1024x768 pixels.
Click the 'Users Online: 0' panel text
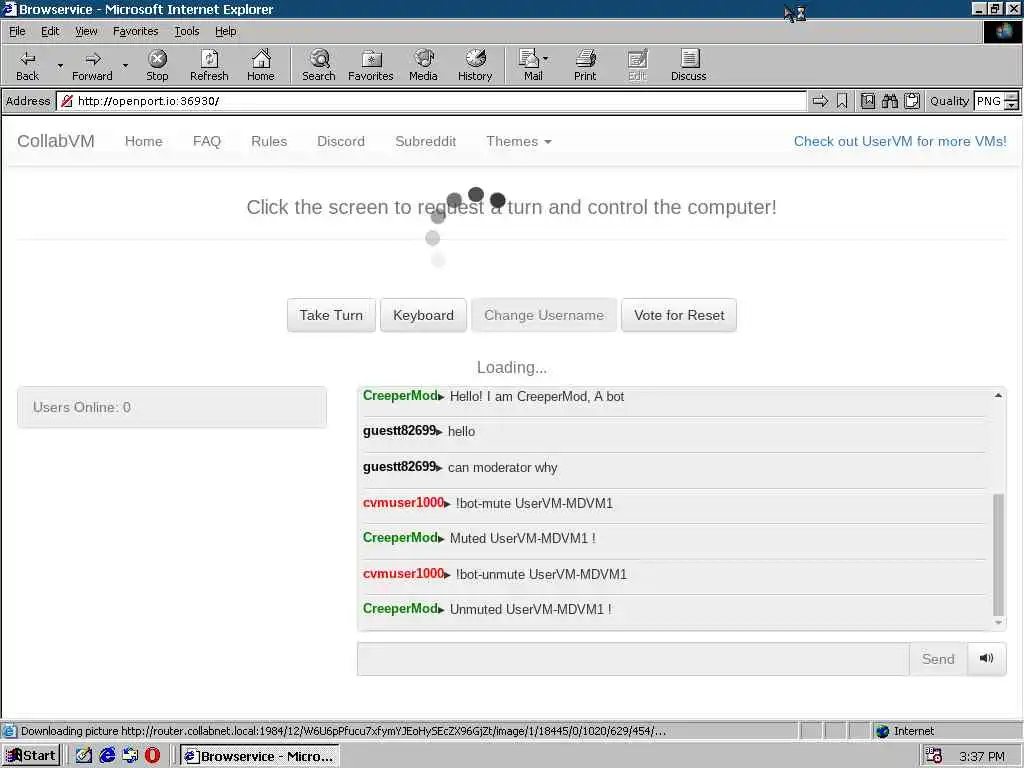(82, 407)
